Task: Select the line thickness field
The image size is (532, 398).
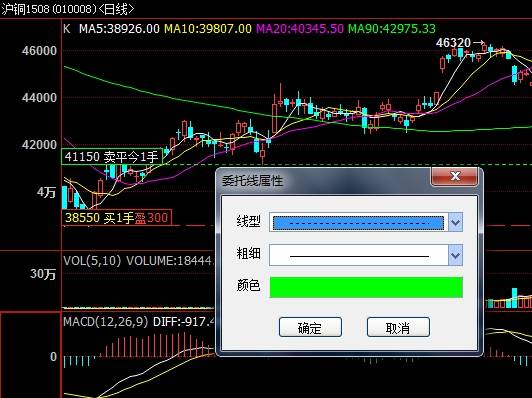Action: [x=359, y=255]
